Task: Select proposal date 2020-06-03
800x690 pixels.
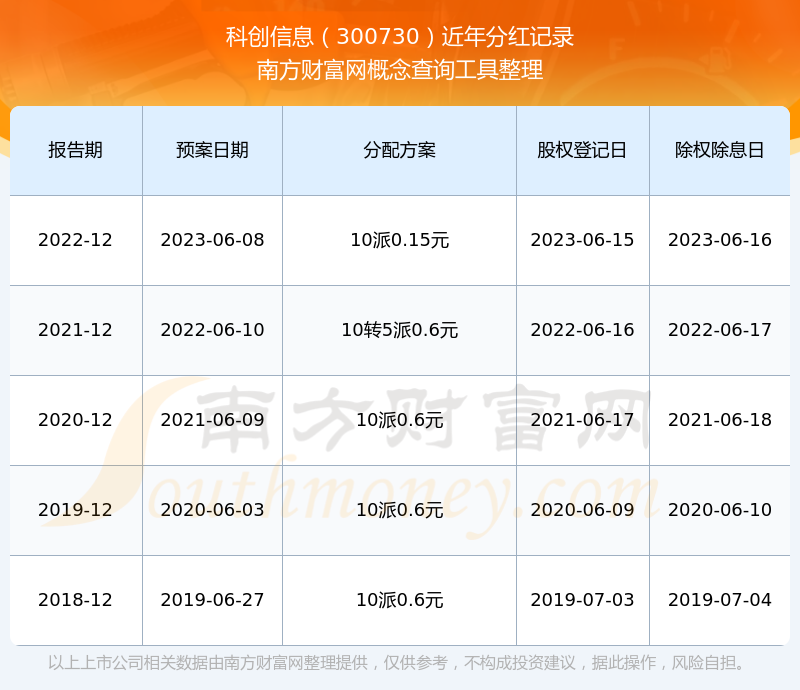Action: click(x=212, y=509)
